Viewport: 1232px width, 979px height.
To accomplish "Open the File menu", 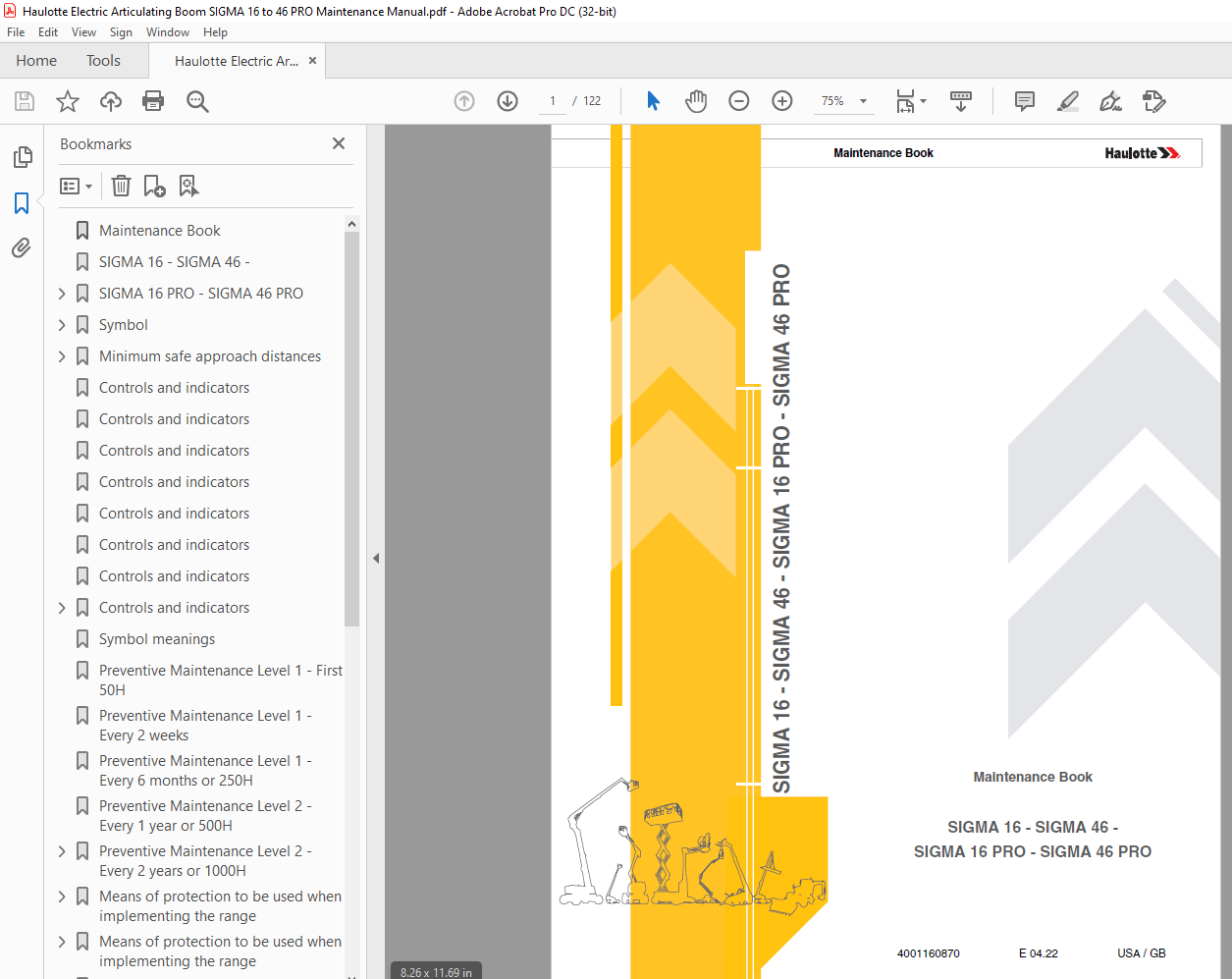I will point(16,32).
